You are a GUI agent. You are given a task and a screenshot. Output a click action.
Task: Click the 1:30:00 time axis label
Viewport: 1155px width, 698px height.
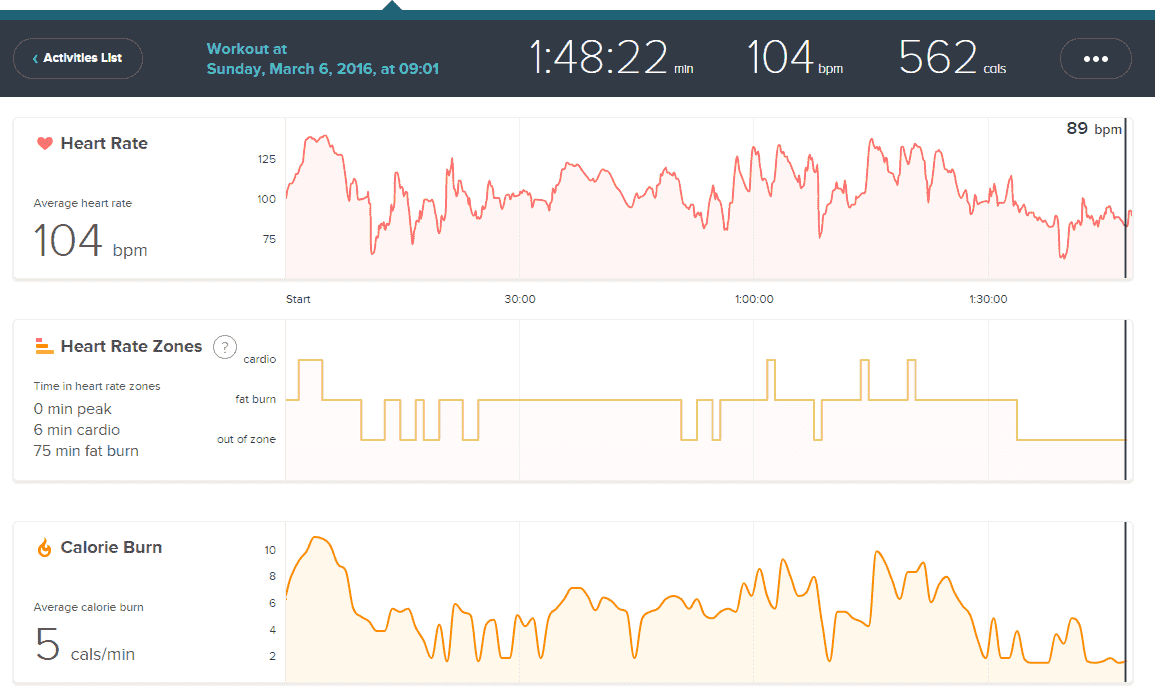(x=988, y=299)
